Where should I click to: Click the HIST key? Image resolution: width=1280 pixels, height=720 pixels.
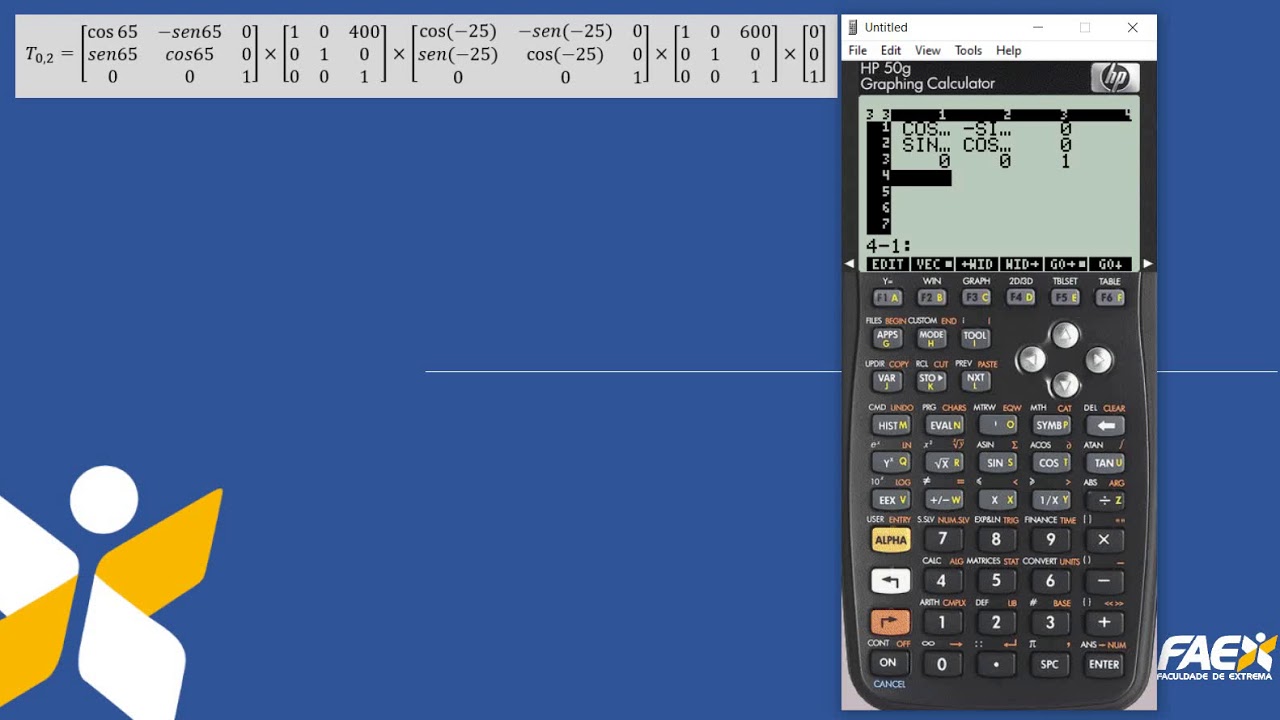point(890,425)
